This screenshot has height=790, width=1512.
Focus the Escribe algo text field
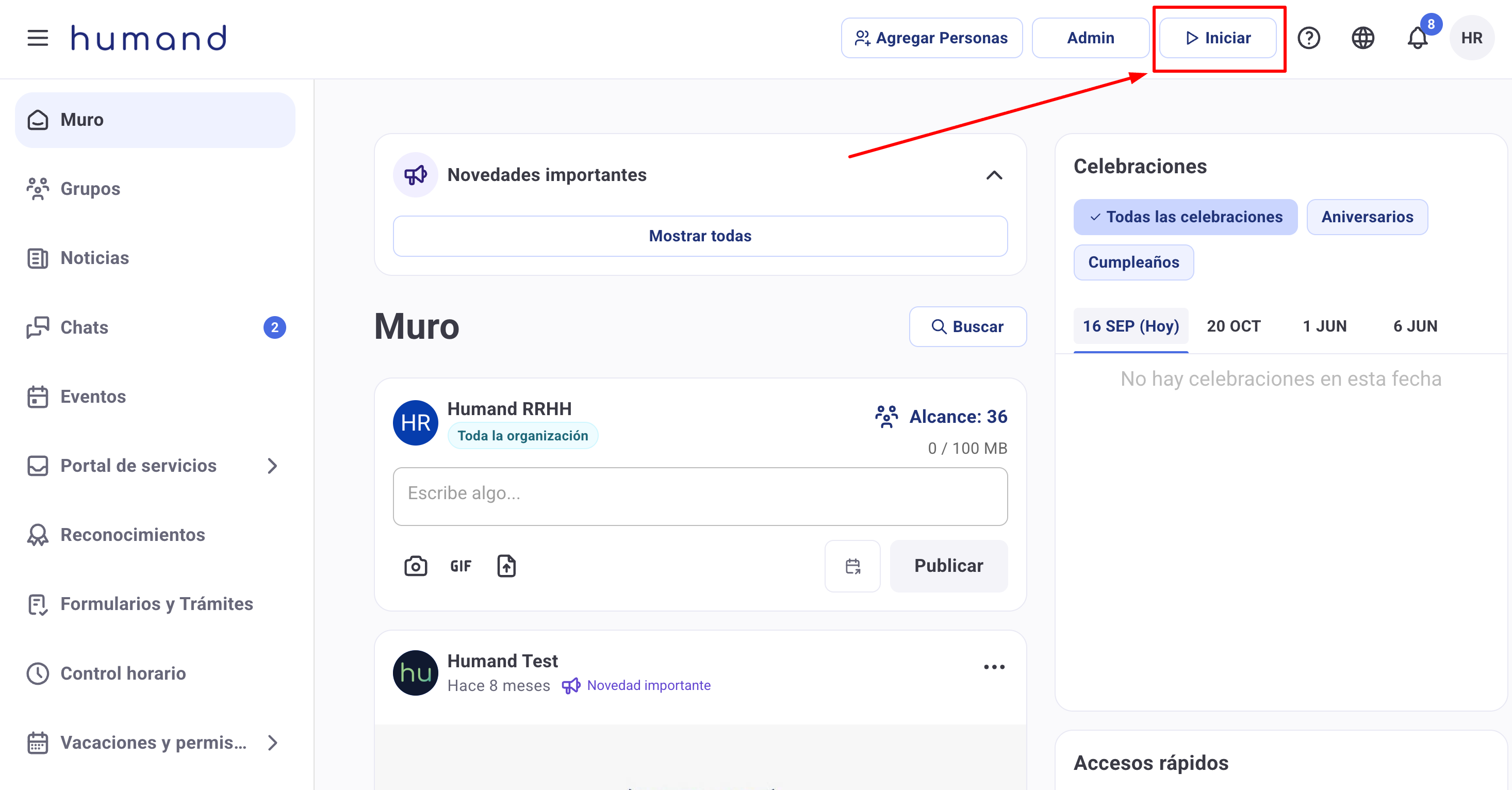coord(700,497)
